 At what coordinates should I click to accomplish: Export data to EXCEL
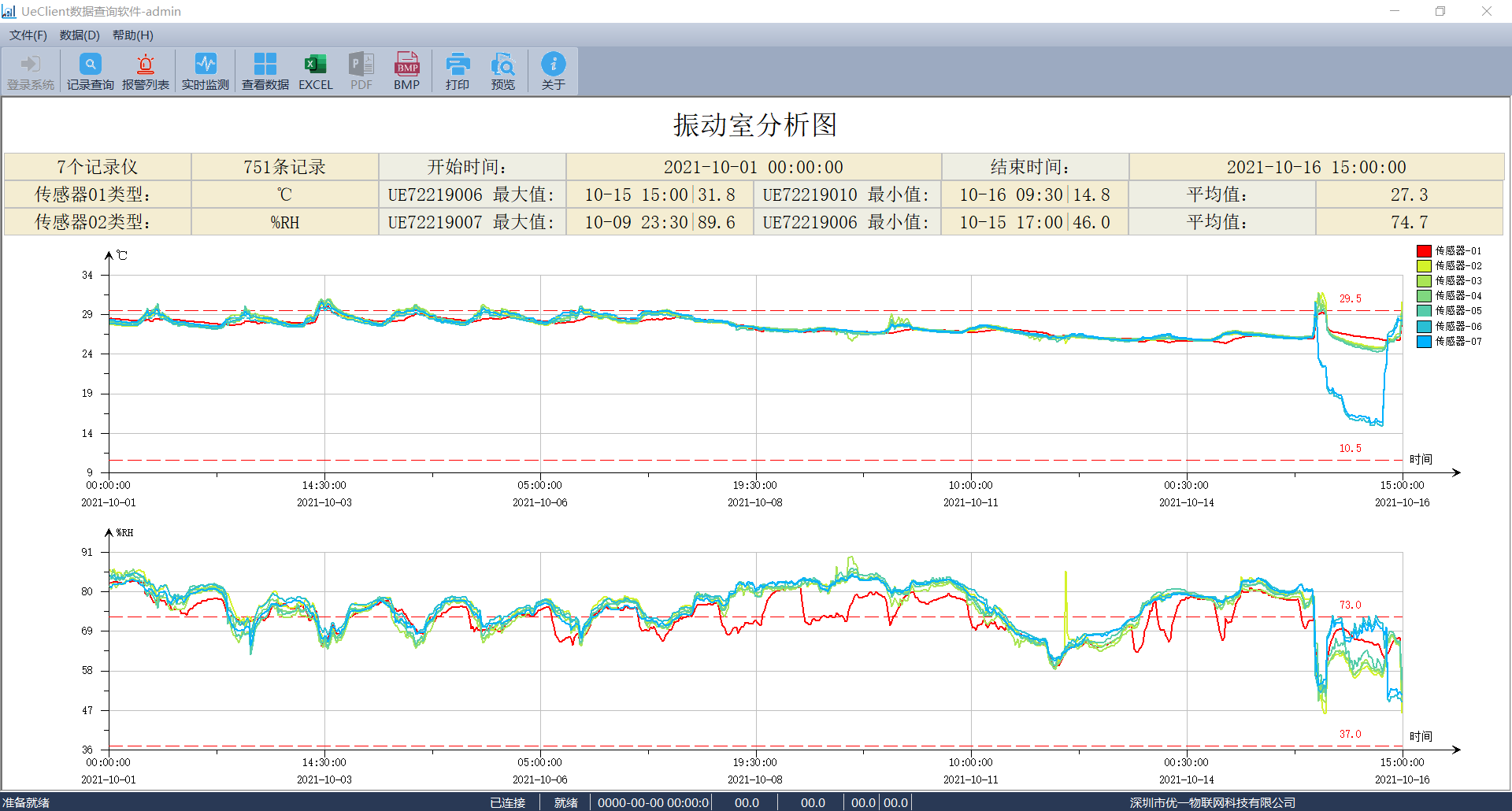(315, 72)
